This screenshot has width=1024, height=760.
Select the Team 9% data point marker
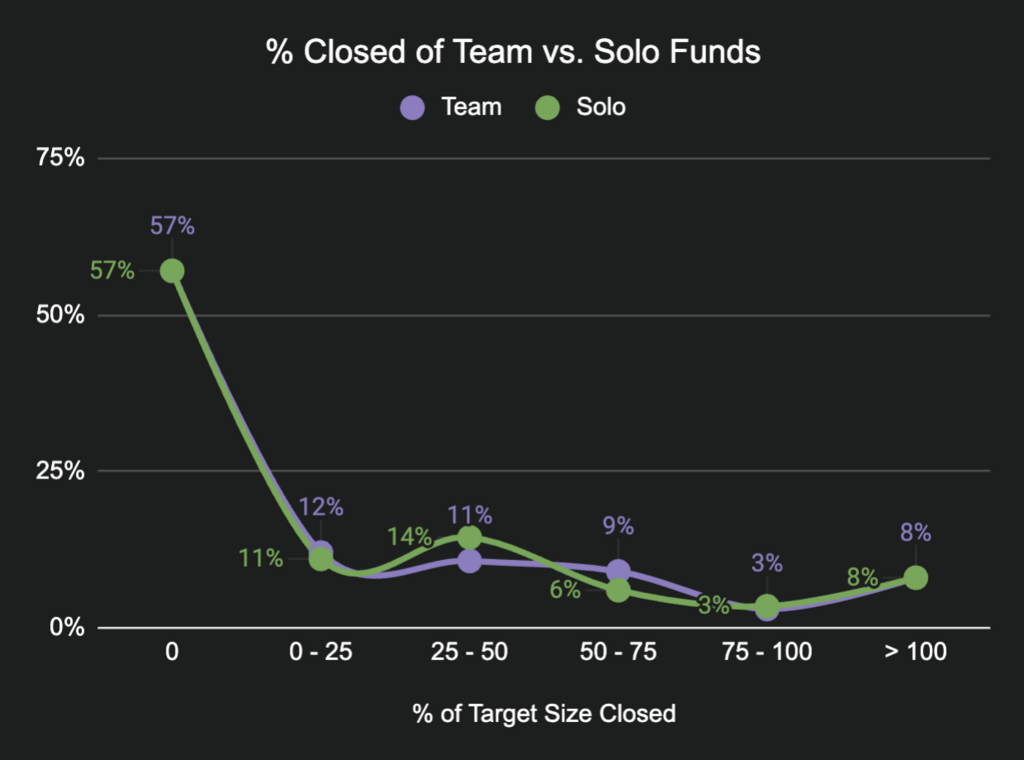619,571
